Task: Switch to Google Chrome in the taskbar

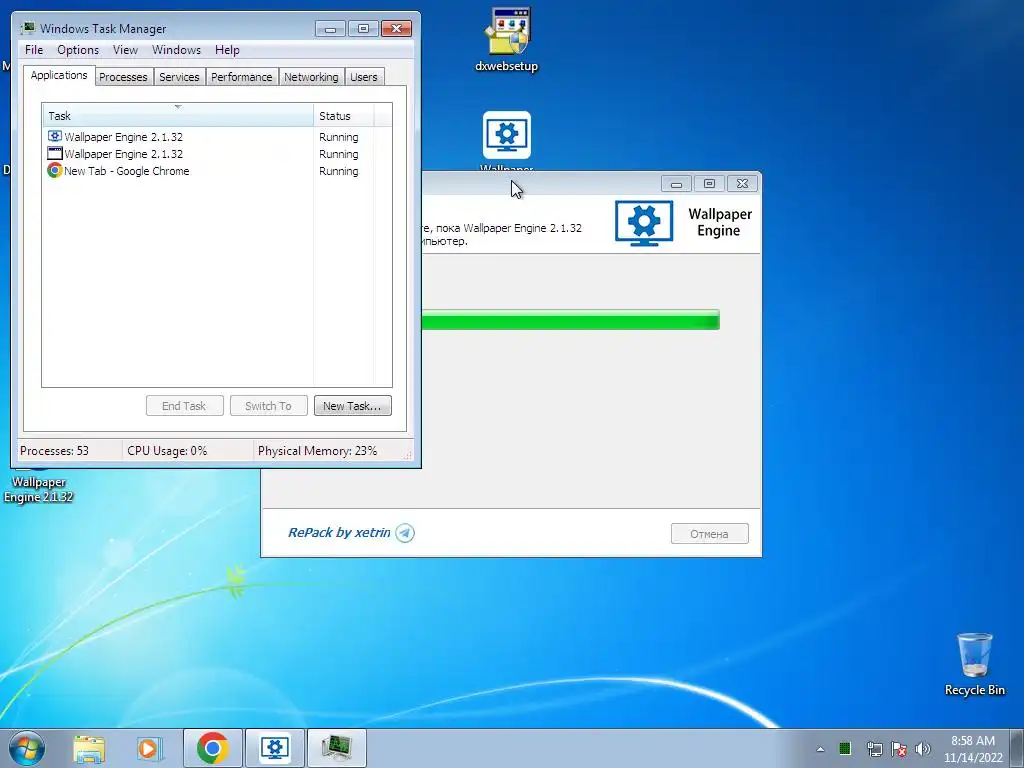Action: (x=212, y=748)
